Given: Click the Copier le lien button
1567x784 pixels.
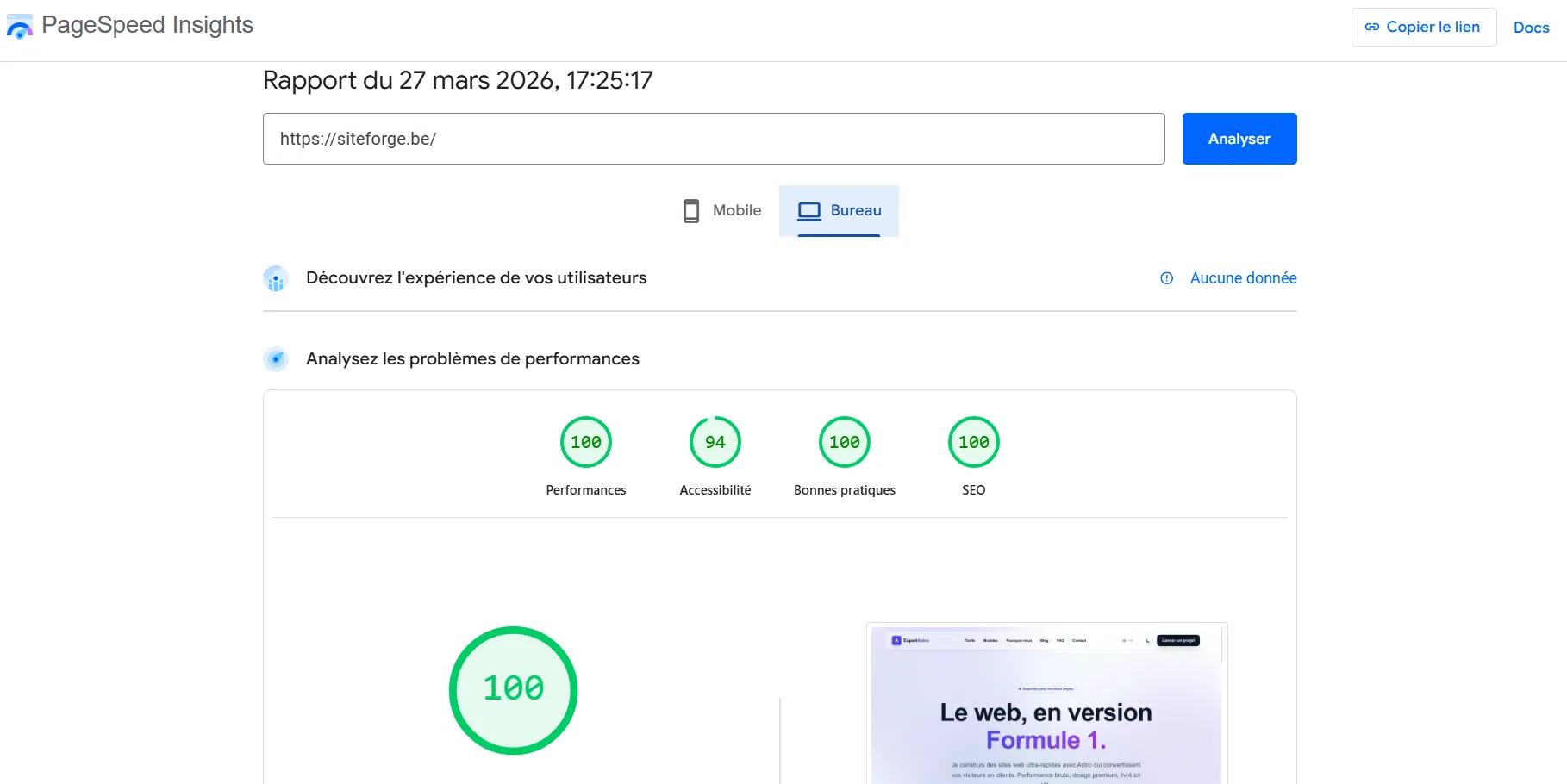Looking at the screenshot, I should [1424, 27].
